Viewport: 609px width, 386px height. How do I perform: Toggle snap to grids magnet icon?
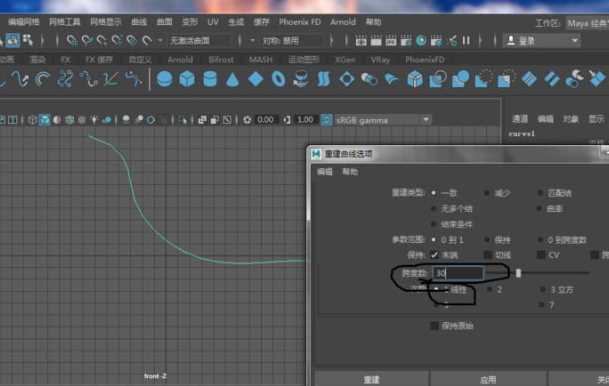point(72,40)
